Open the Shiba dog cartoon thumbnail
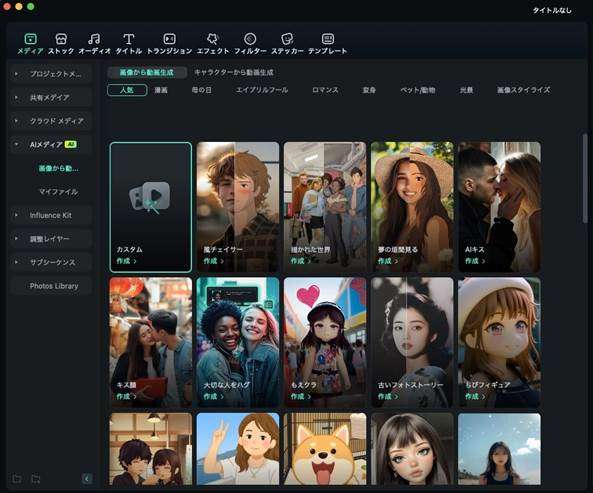The width and height of the screenshot is (593, 493). 325,449
